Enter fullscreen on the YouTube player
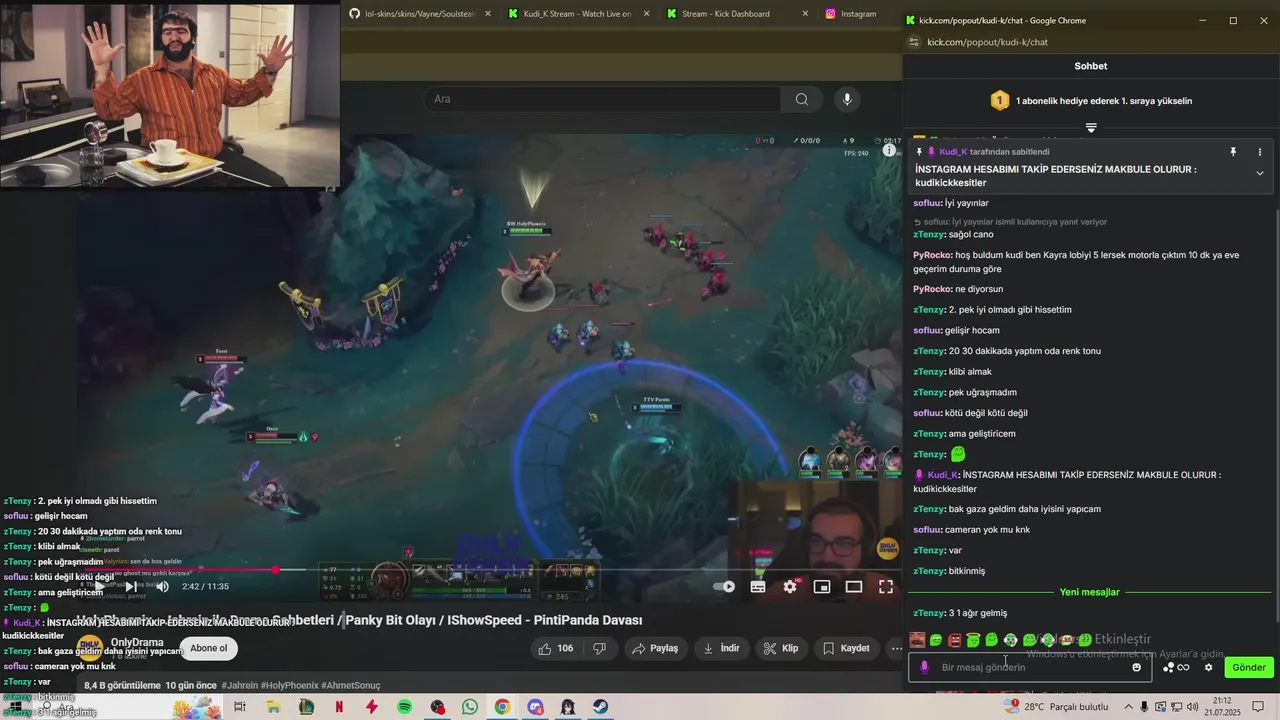This screenshot has width=1280, height=720. click(886, 587)
